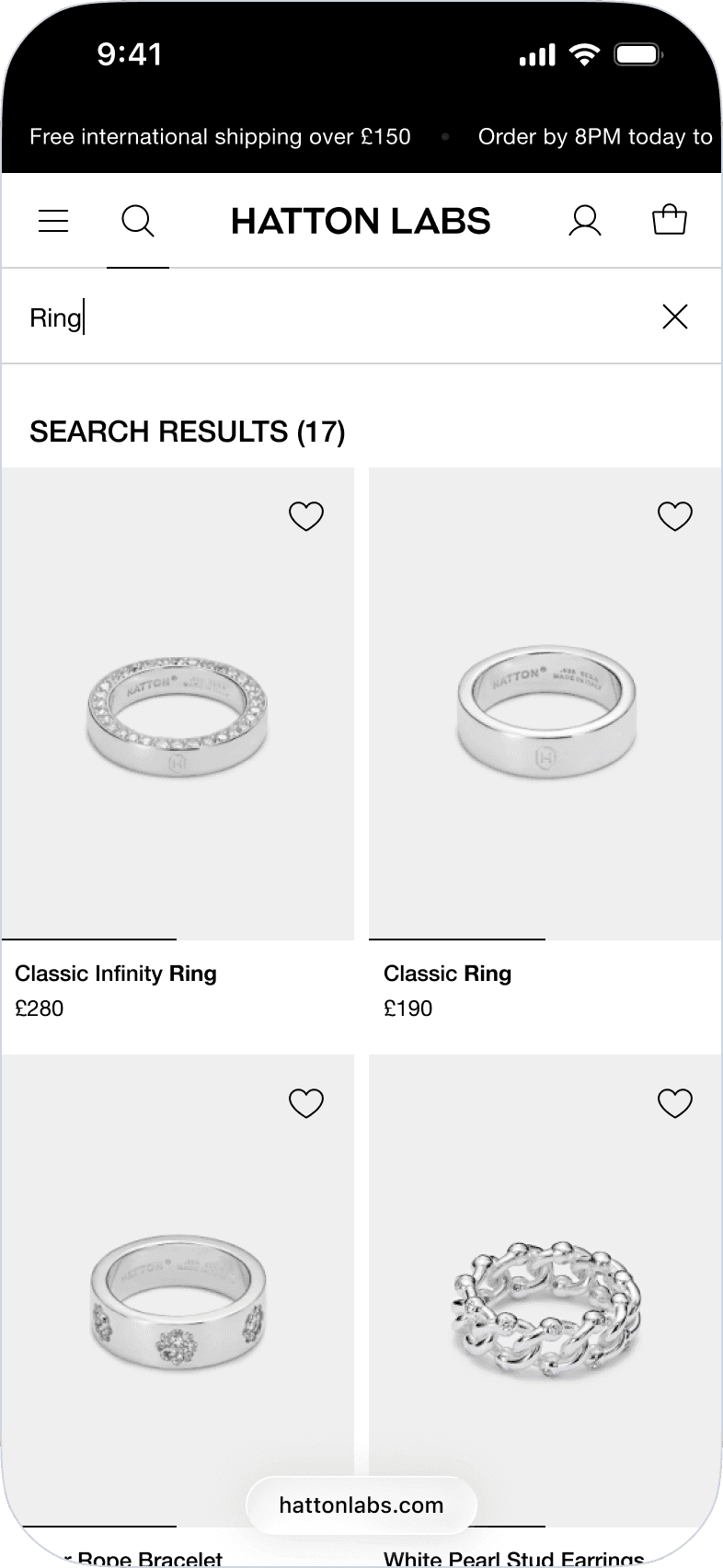The width and height of the screenshot is (723, 1568).
Task: Open Classic Ring product image
Action: 545,704
